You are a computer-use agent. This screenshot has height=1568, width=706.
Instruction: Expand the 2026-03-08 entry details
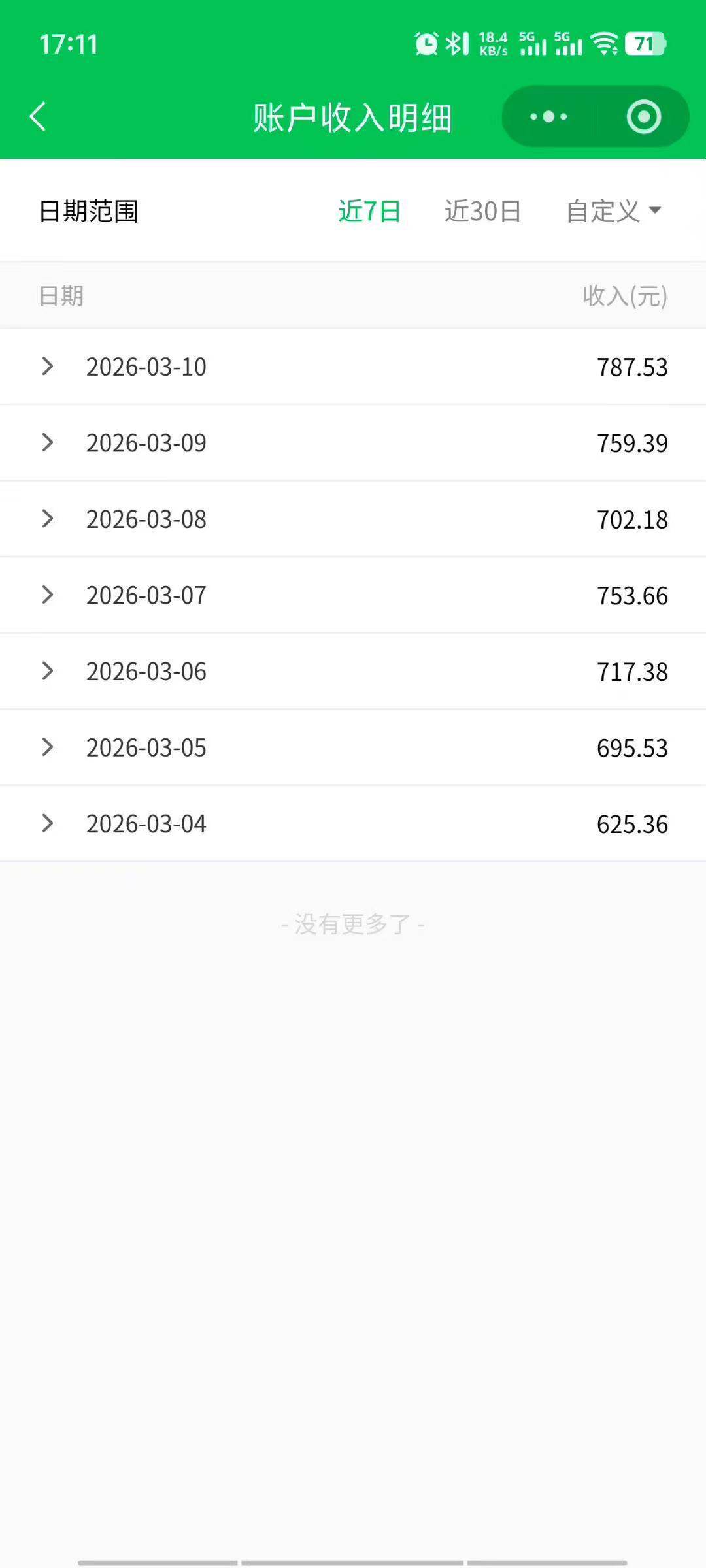pos(47,519)
